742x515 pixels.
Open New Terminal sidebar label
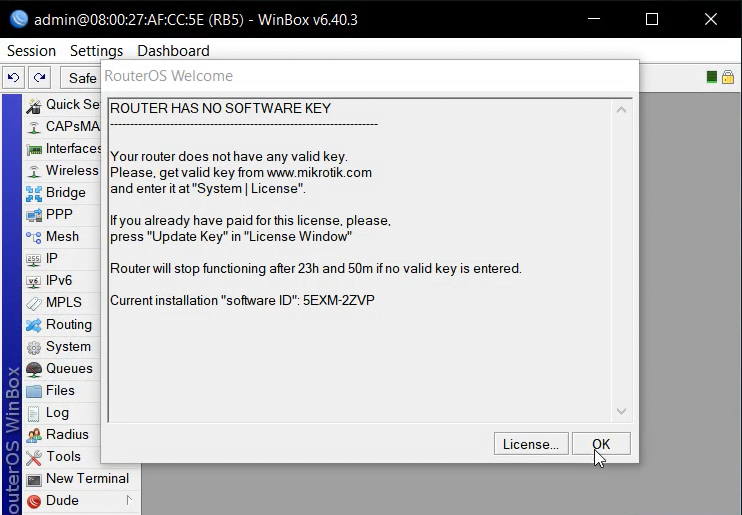pos(88,479)
